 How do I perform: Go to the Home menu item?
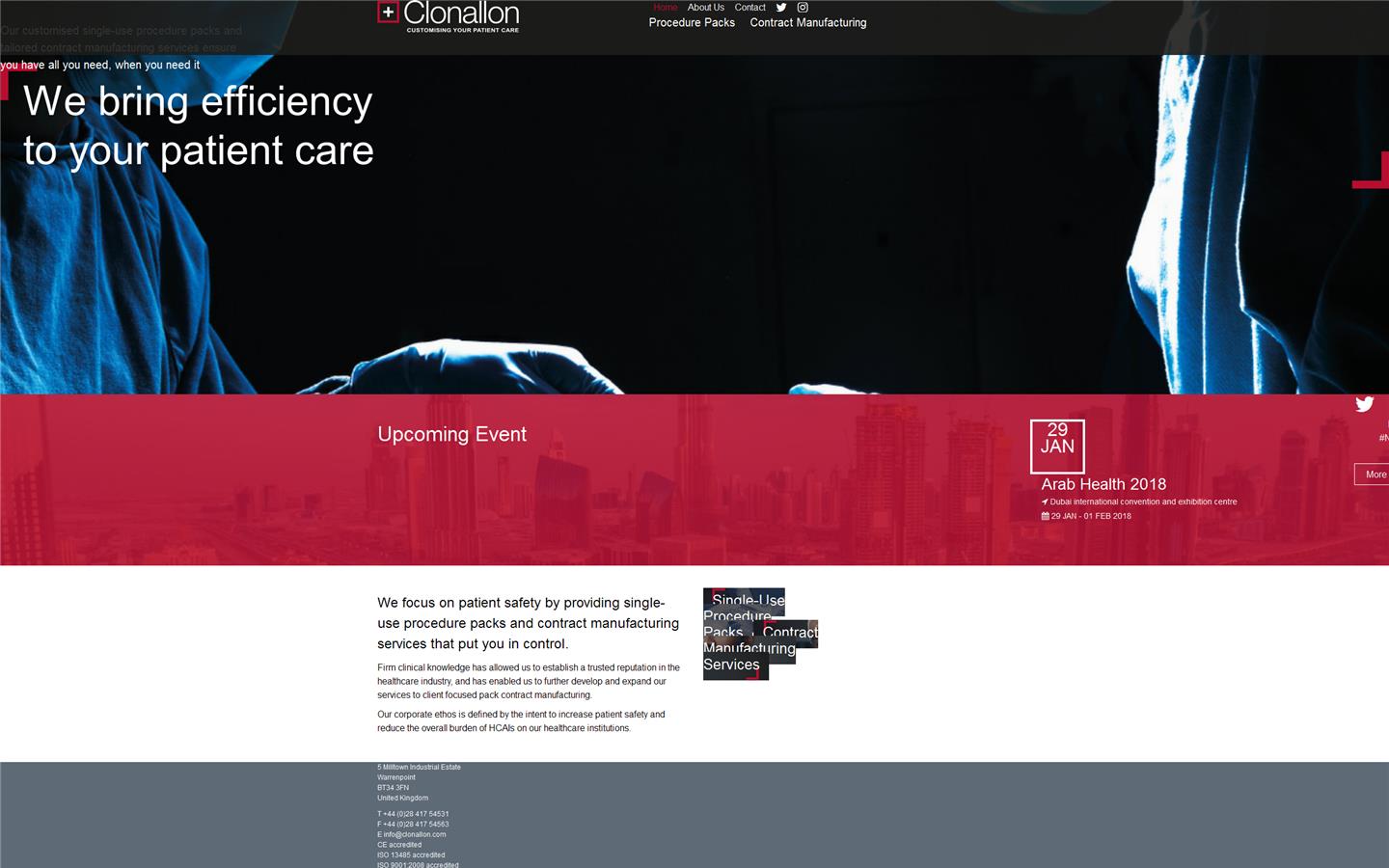pyautogui.click(x=666, y=8)
